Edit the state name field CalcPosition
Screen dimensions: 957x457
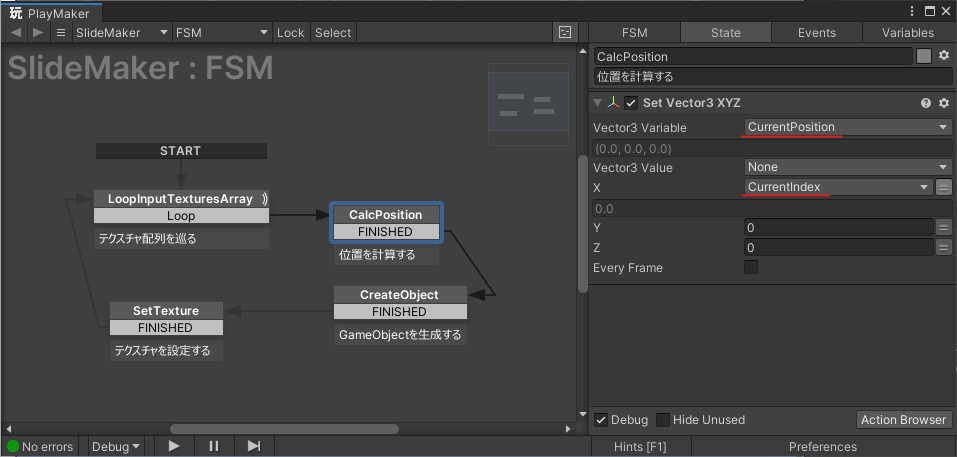click(x=753, y=56)
